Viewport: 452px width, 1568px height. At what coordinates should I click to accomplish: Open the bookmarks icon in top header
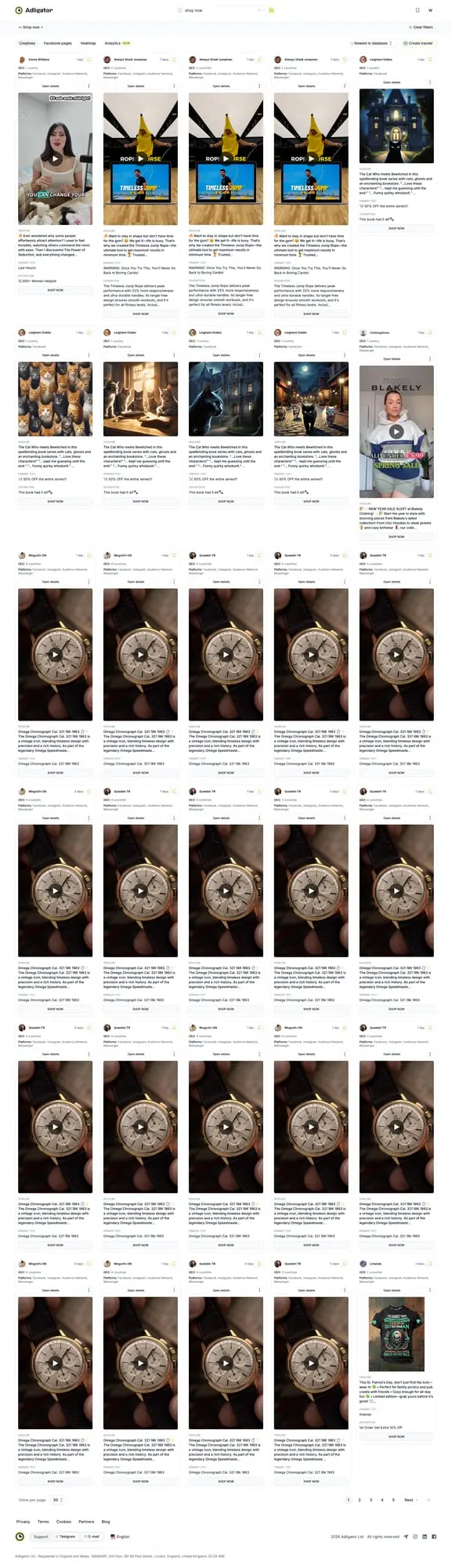coord(417,10)
